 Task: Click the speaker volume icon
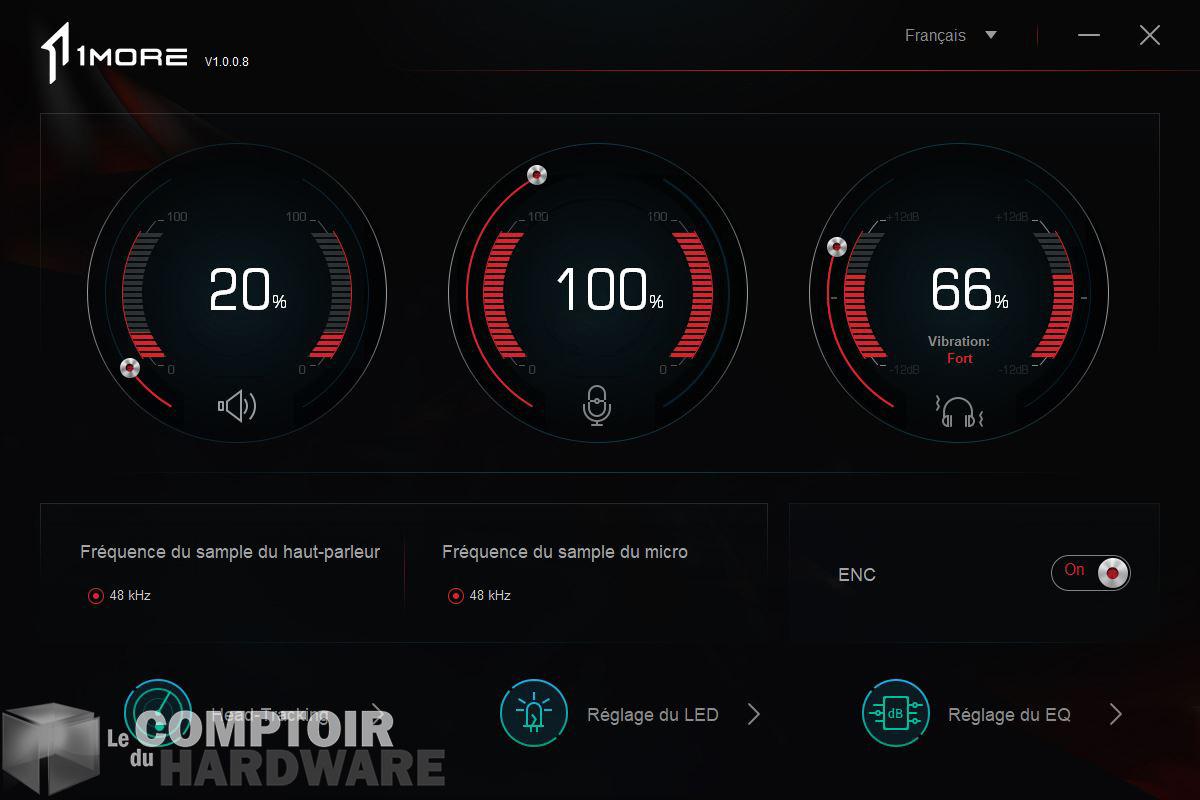coord(237,406)
